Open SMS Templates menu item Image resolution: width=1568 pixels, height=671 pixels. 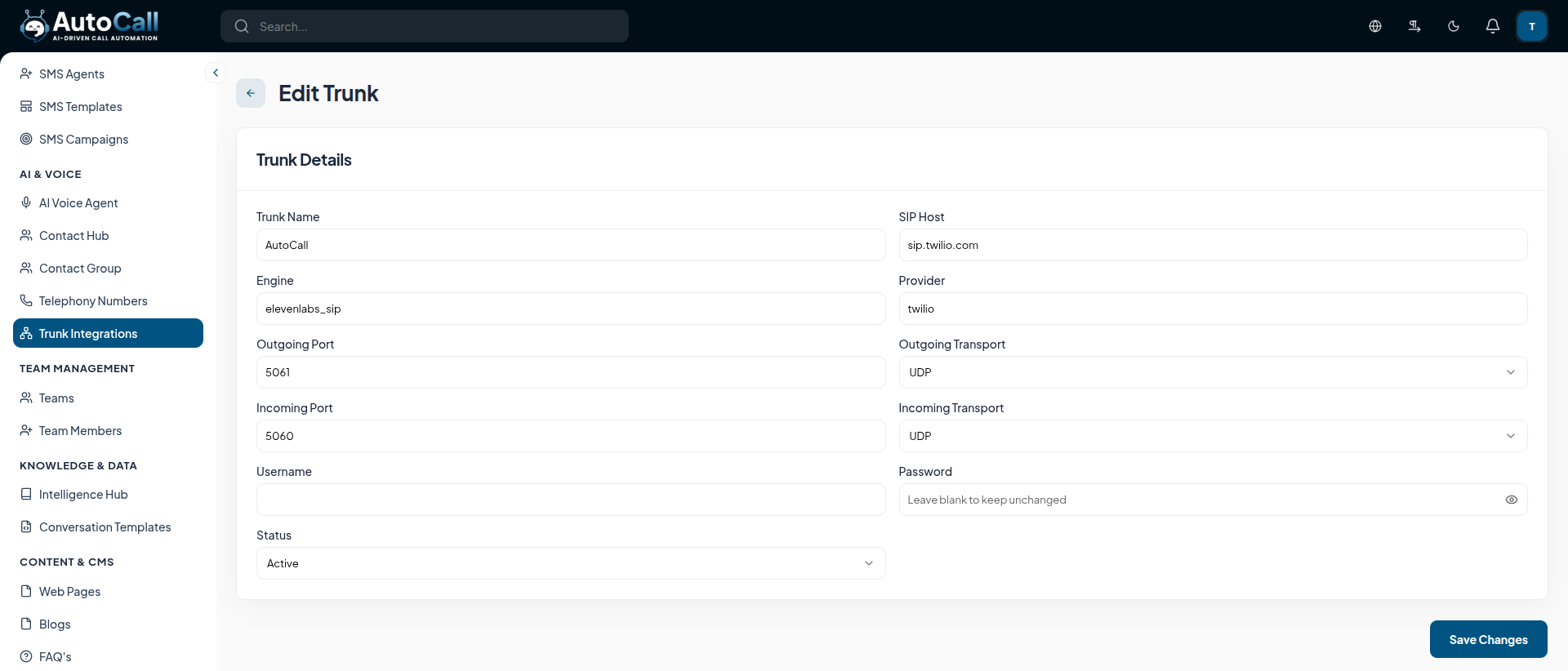[108, 106]
